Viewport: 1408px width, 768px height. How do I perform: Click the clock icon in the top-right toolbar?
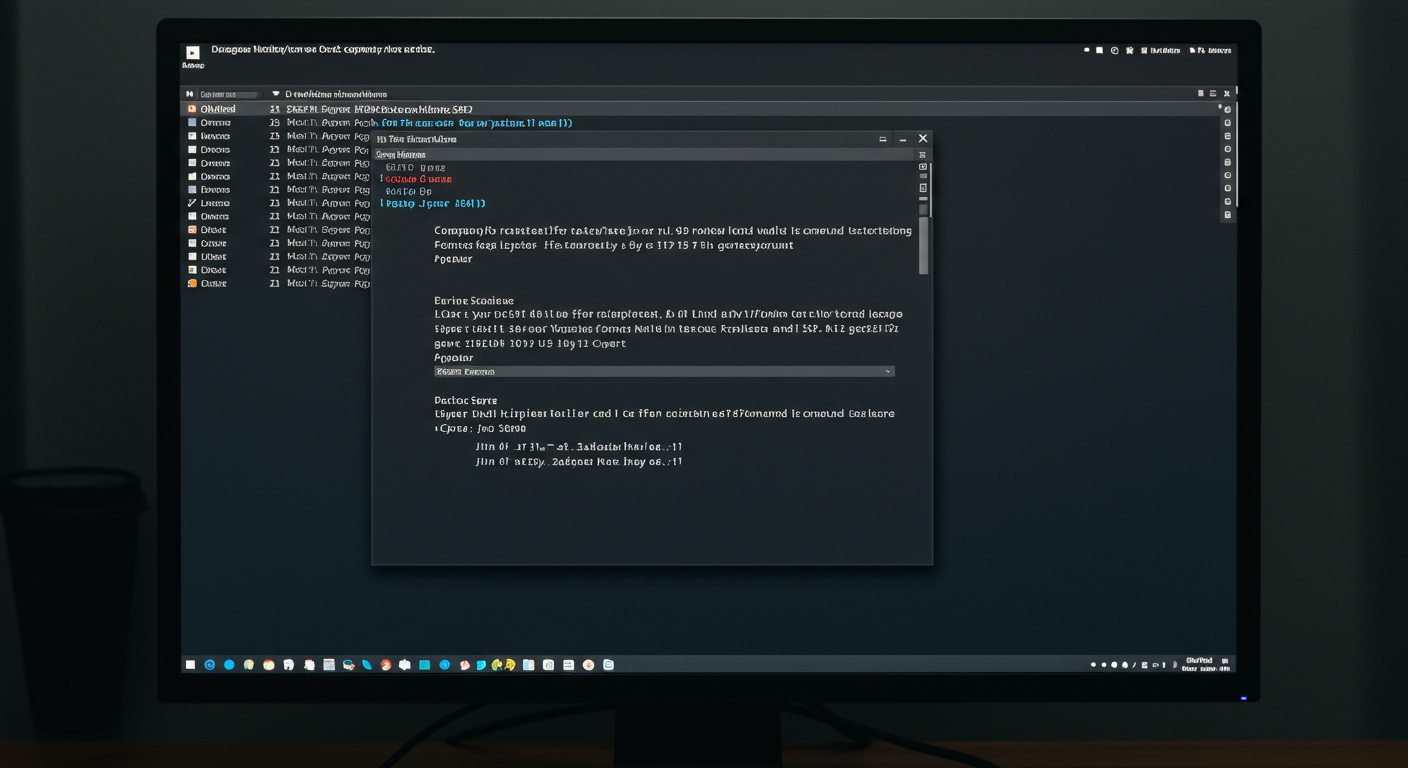click(1115, 50)
